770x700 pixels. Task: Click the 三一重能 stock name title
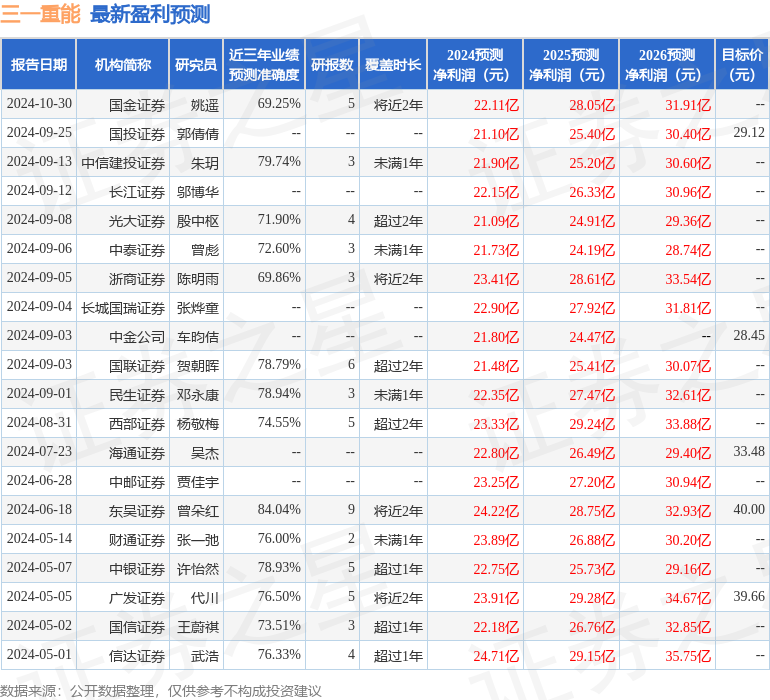click(40, 15)
